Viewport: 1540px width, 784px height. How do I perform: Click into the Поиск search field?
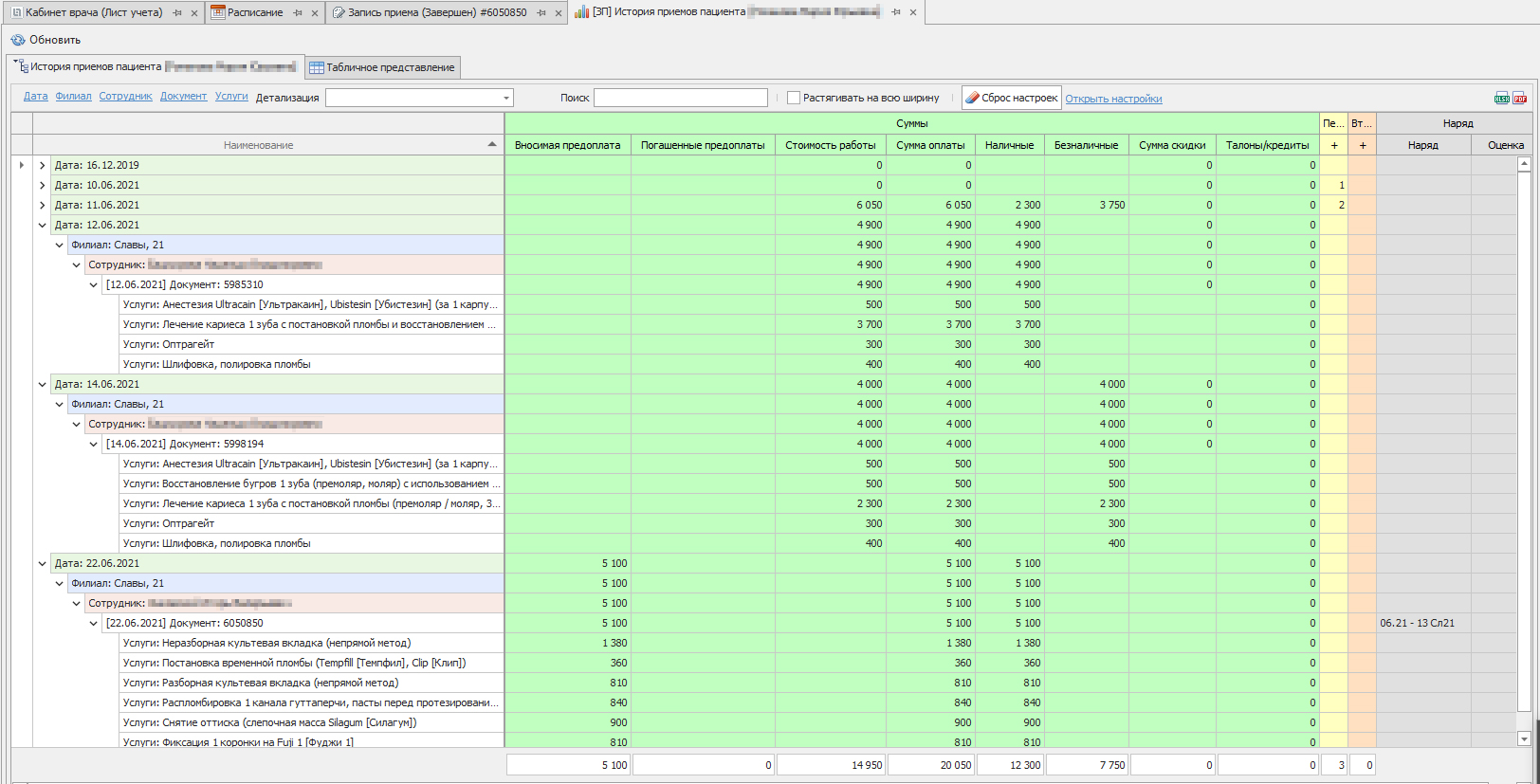click(x=680, y=98)
